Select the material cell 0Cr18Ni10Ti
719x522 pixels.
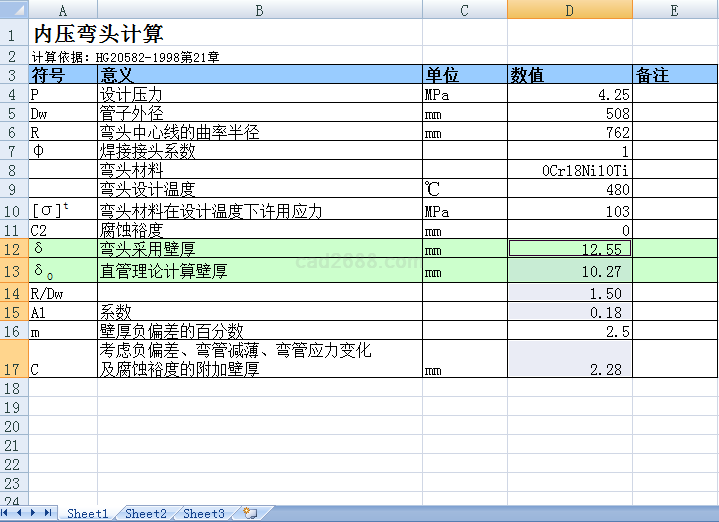click(569, 171)
